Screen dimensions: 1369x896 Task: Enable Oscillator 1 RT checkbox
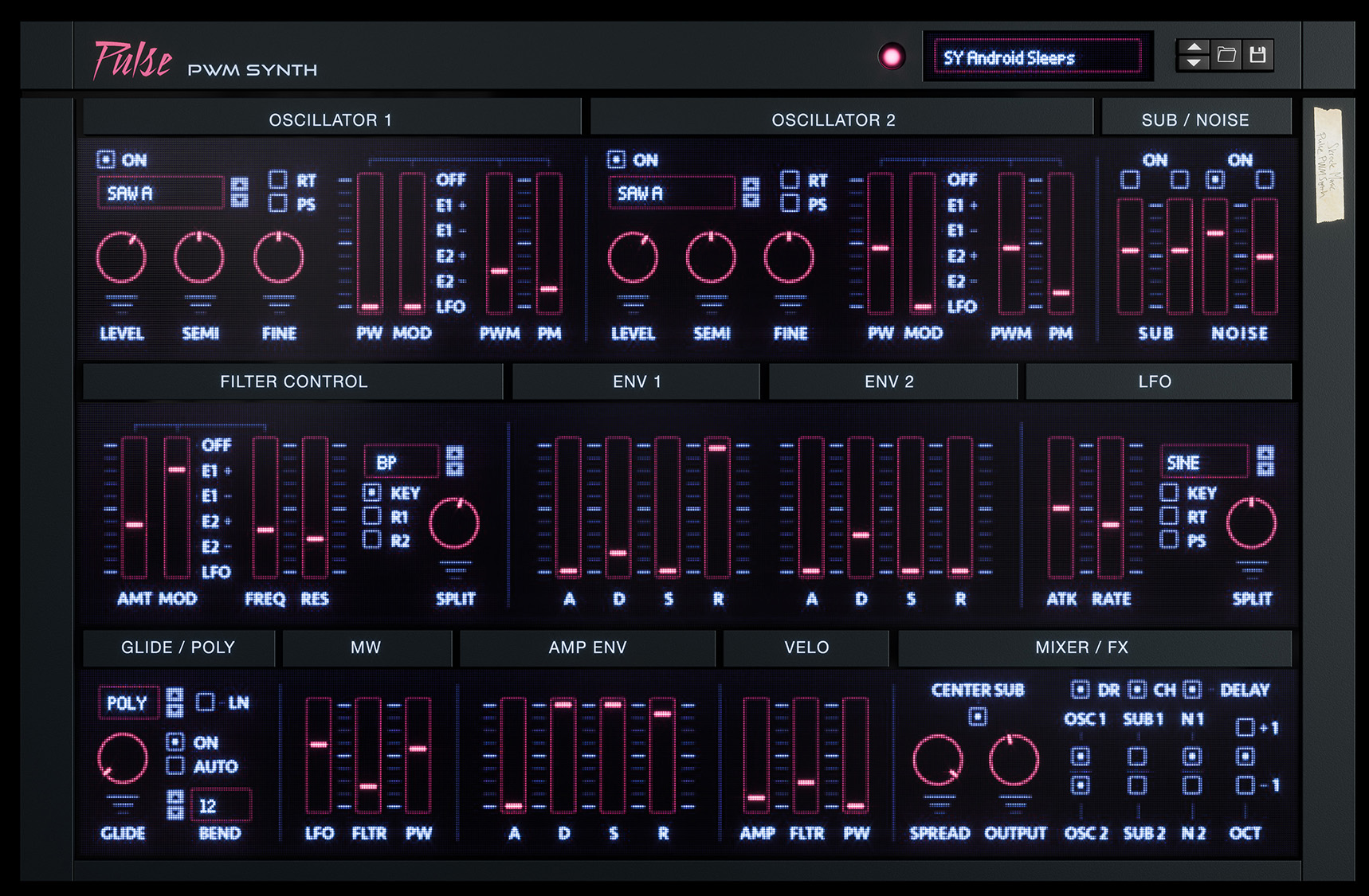[x=278, y=179]
